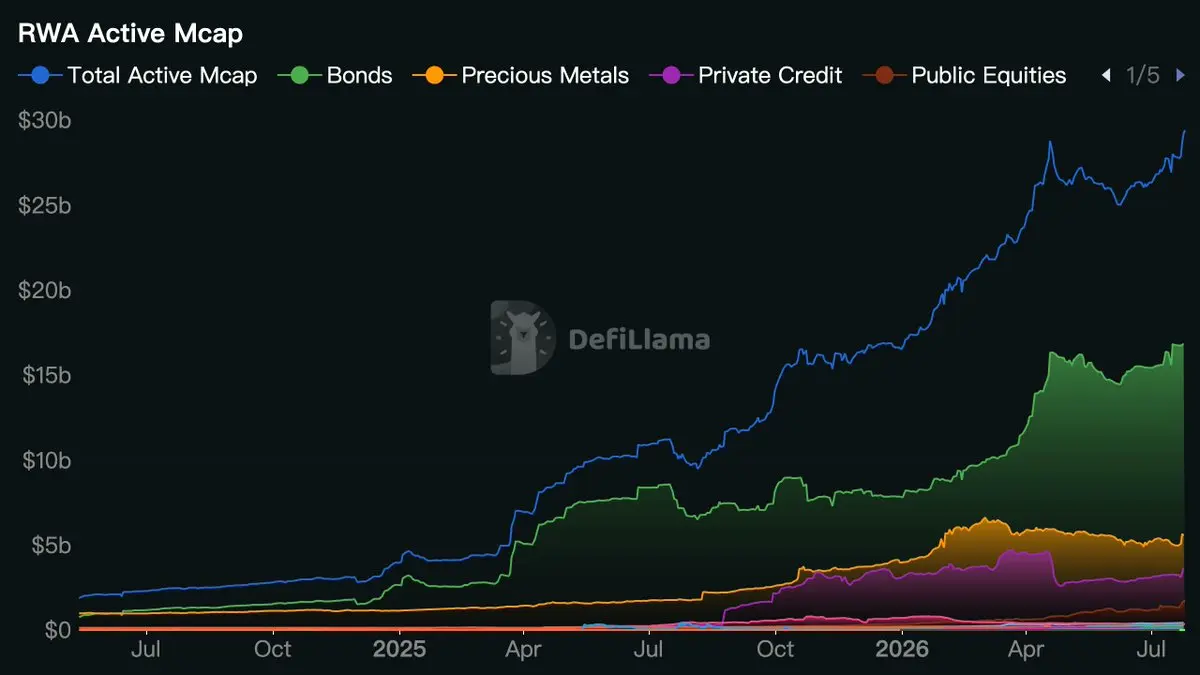Click the purple Private Credit legend marker
The height and width of the screenshot is (675, 1200).
coord(671,75)
